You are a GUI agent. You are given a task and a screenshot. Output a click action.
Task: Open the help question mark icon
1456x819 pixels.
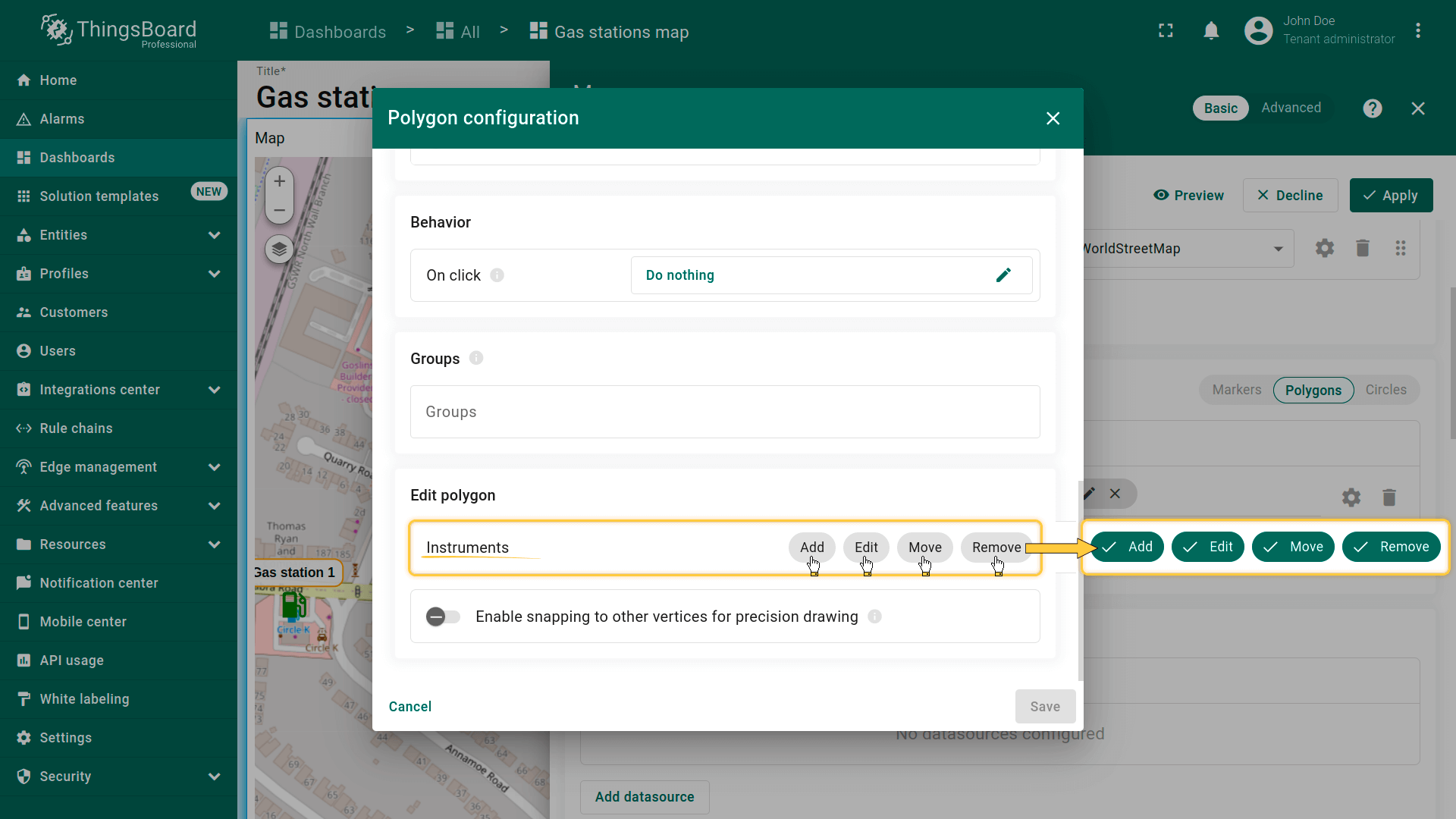pos(1372,108)
